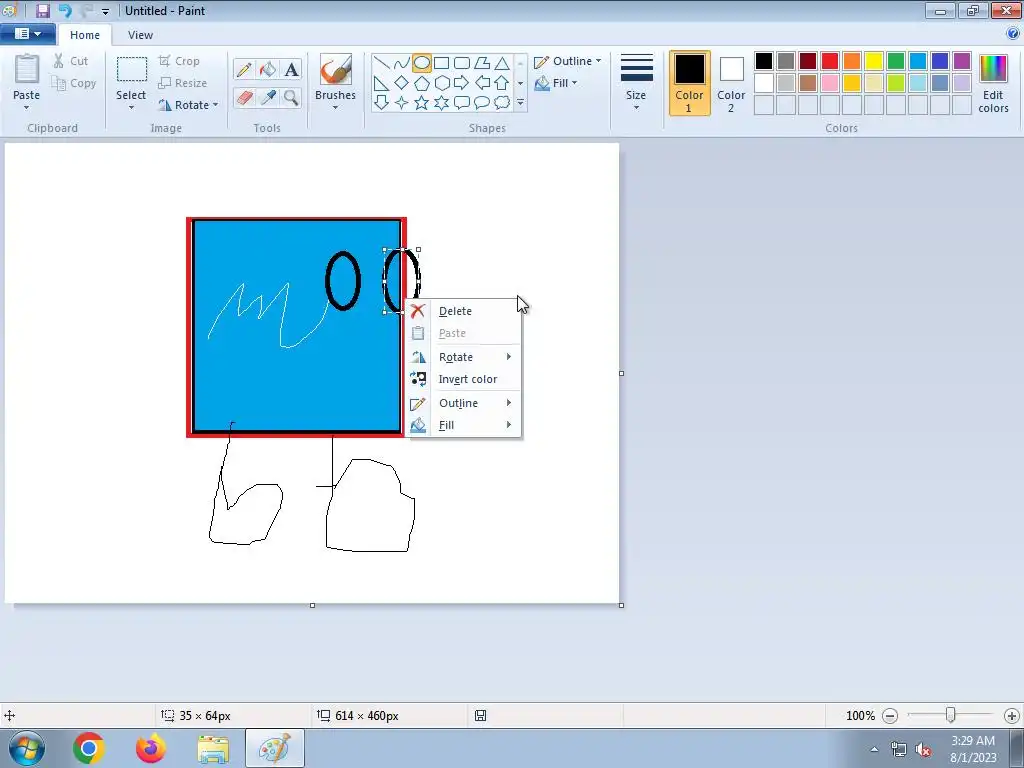Click the Crop button
Image resolution: width=1024 pixels, height=768 pixels.
click(179, 61)
